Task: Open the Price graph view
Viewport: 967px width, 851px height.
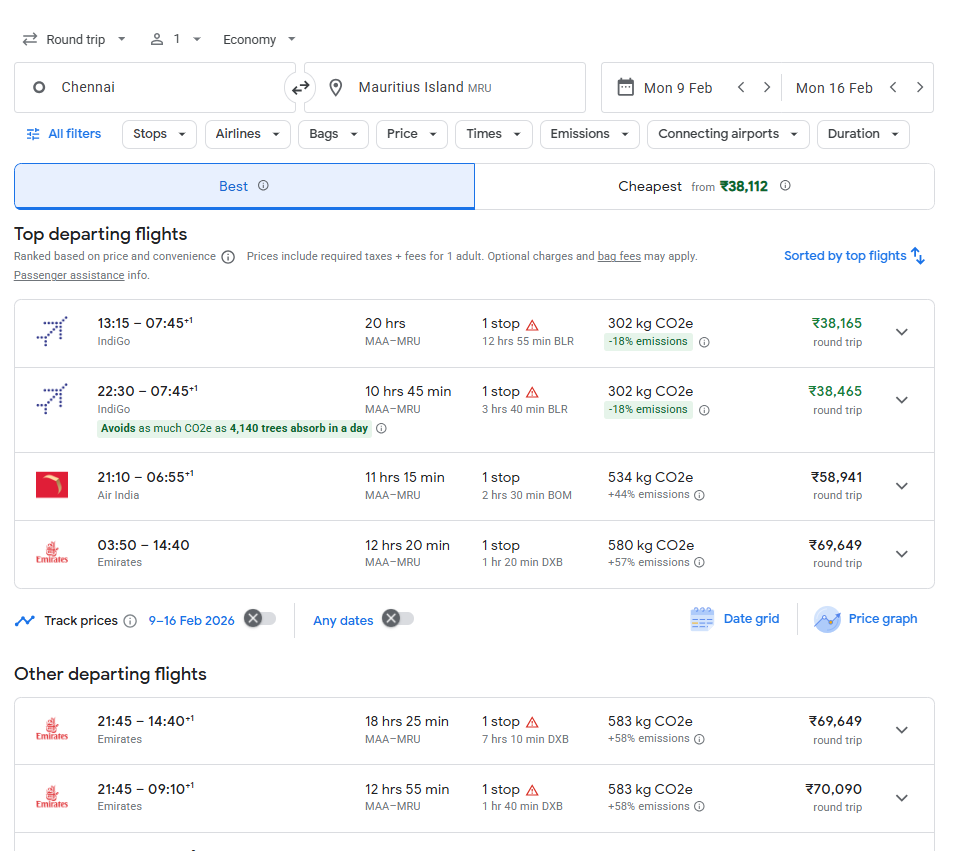Action: [x=865, y=619]
